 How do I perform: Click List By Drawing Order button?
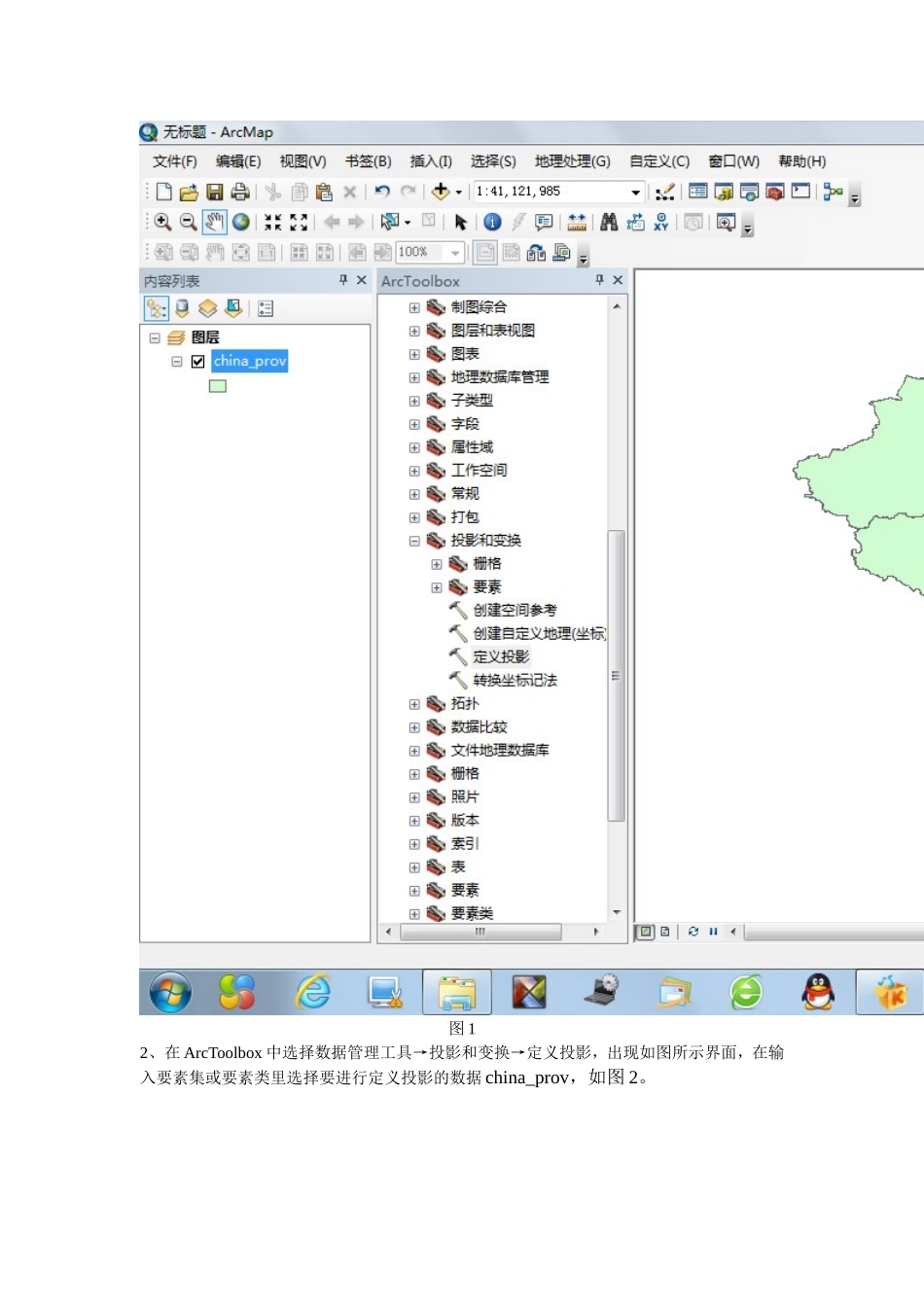[157, 308]
